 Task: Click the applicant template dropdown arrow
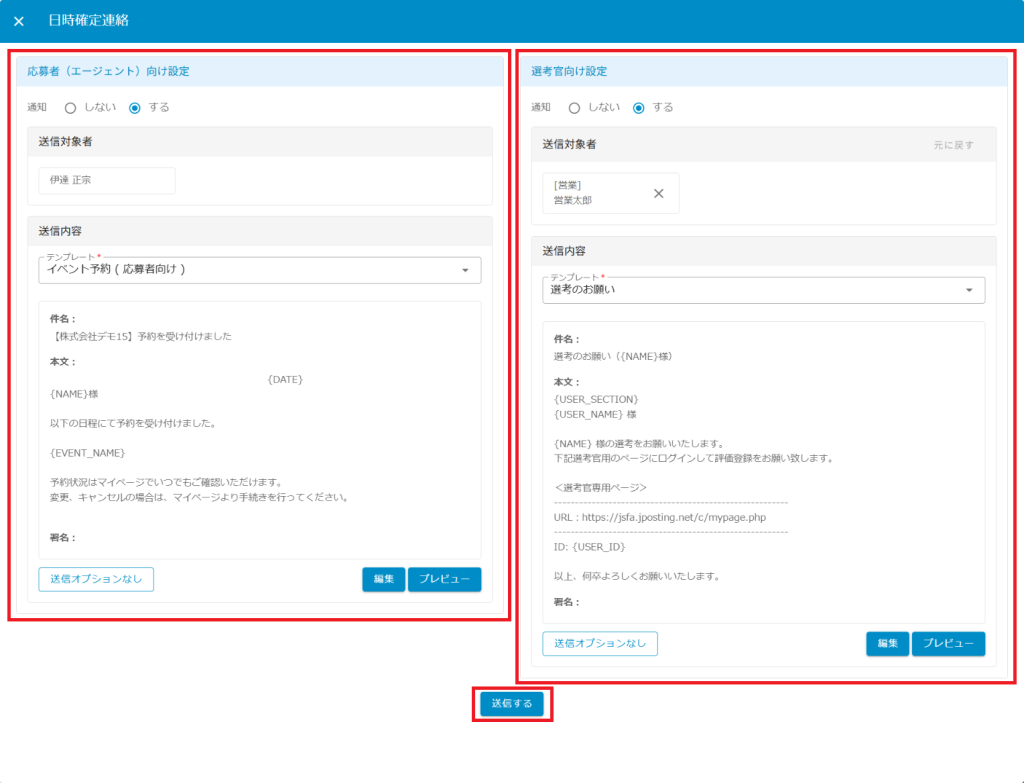465,270
